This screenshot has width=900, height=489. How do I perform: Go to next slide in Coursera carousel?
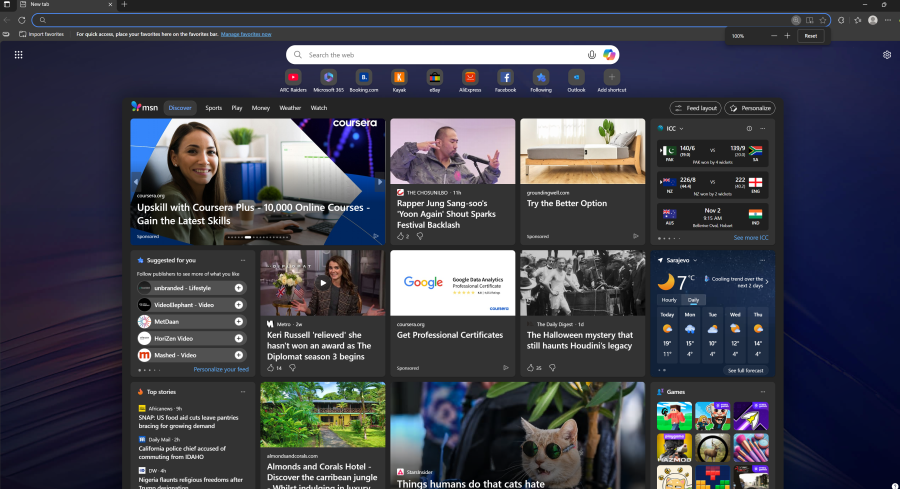(379, 182)
